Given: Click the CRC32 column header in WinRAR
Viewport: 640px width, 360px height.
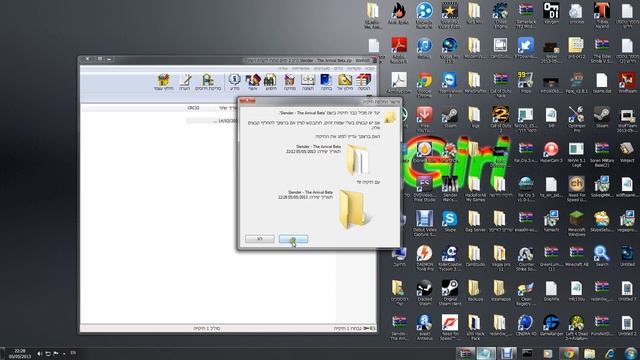Looking at the screenshot, I should pyautogui.click(x=193, y=108).
